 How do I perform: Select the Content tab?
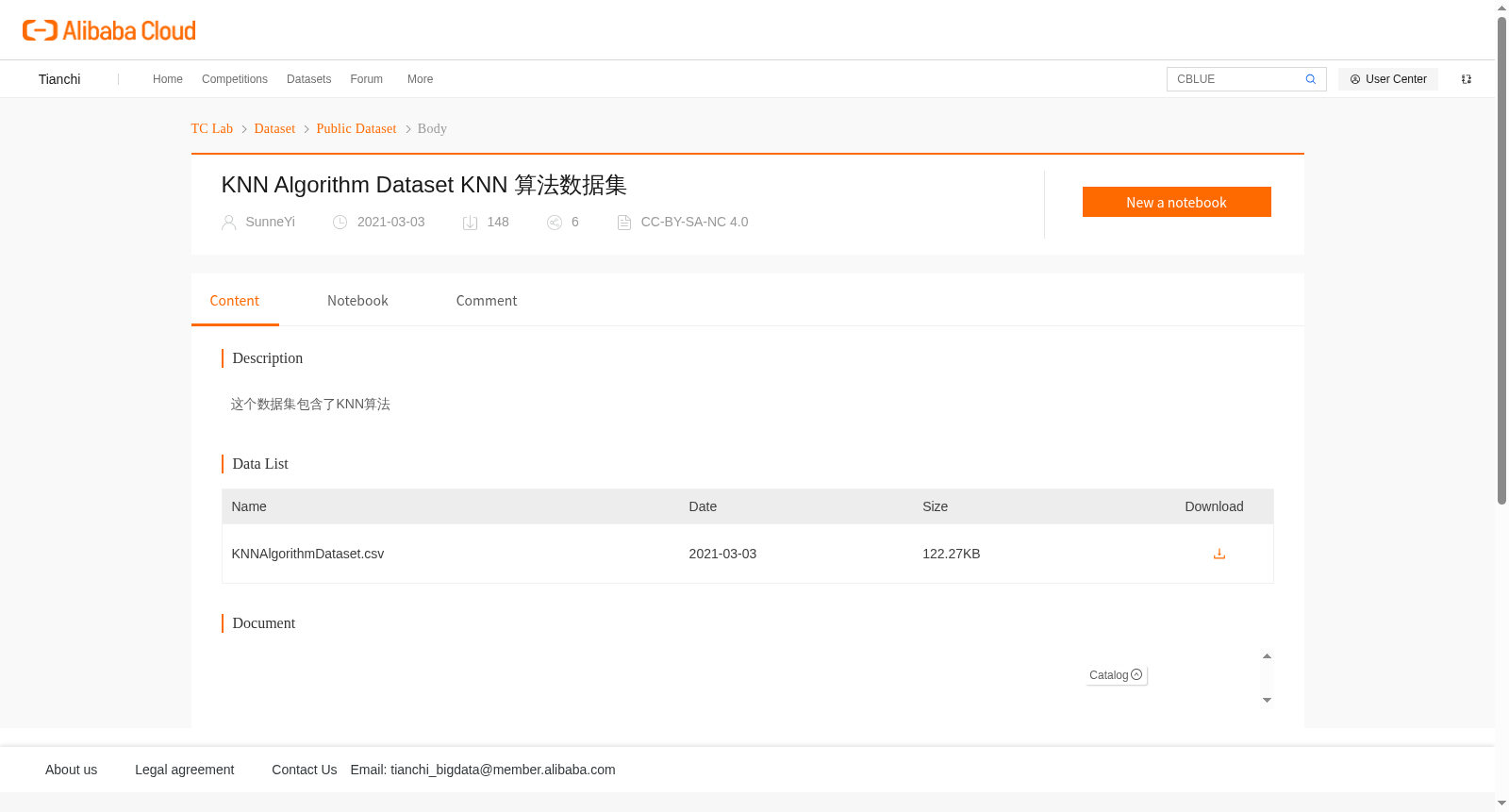pyautogui.click(x=235, y=301)
